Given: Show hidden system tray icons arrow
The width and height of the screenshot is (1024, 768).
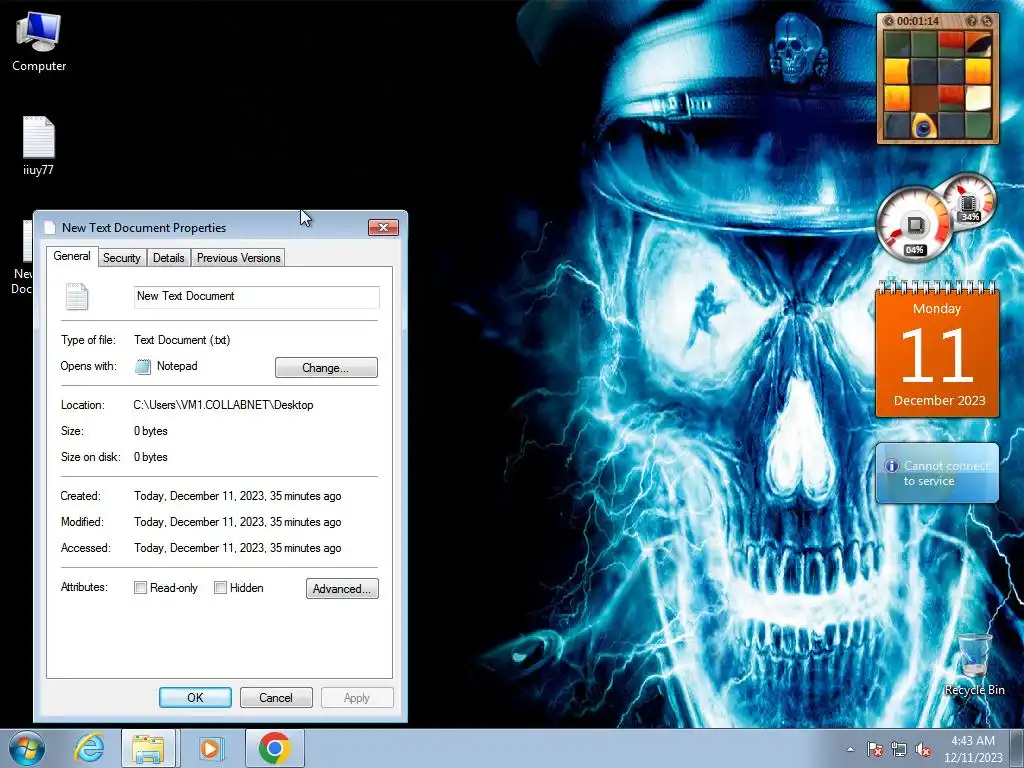Looking at the screenshot, I should (850, 749).
